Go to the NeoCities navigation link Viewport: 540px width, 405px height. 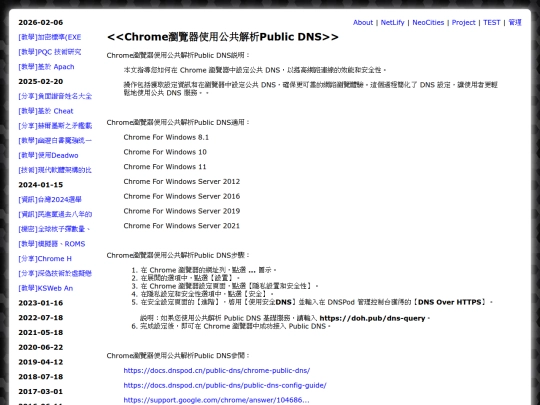[x=428, y=22]
